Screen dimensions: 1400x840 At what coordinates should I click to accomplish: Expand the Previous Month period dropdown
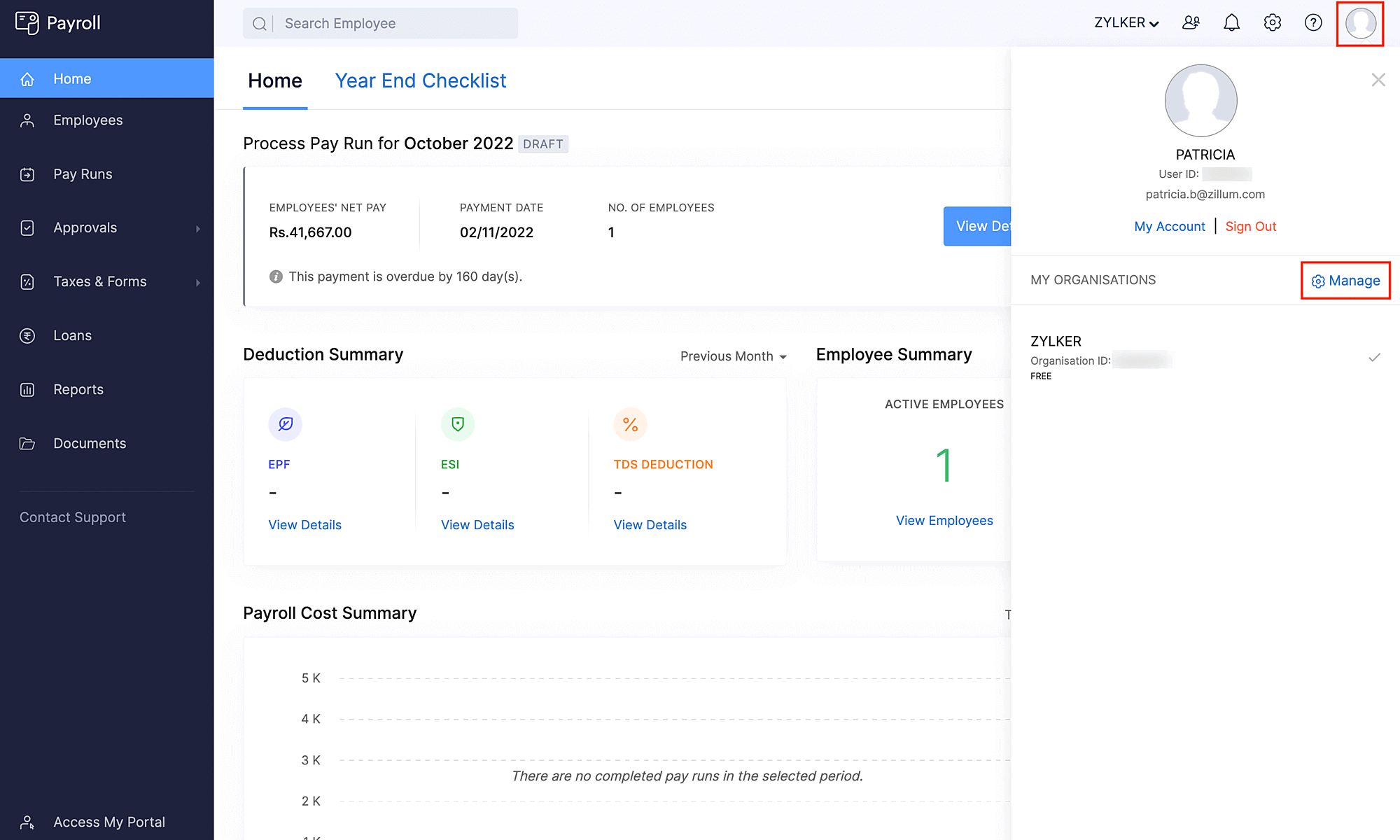pos(733,356)
